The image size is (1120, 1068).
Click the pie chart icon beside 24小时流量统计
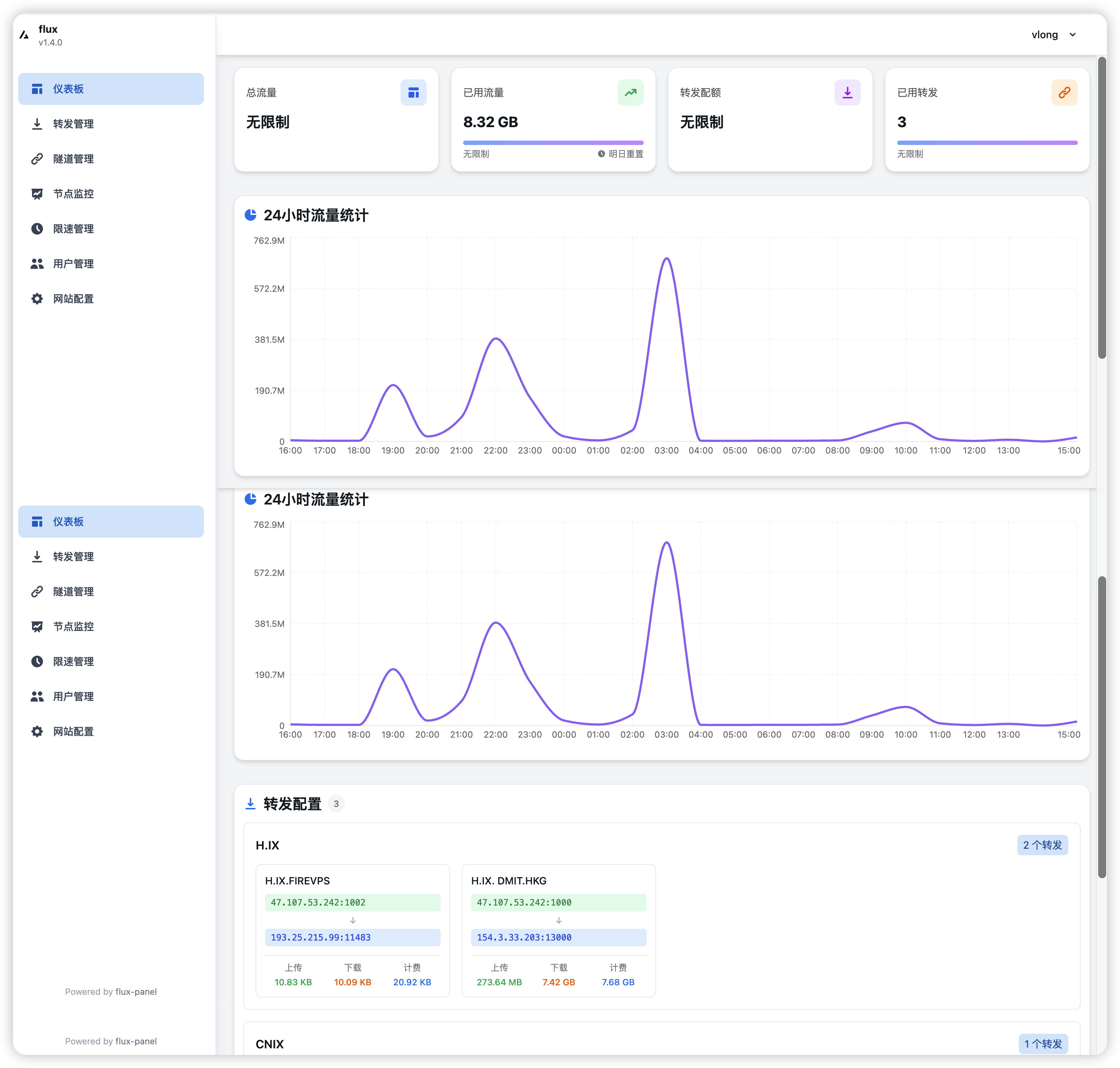(x=251, y=215)
